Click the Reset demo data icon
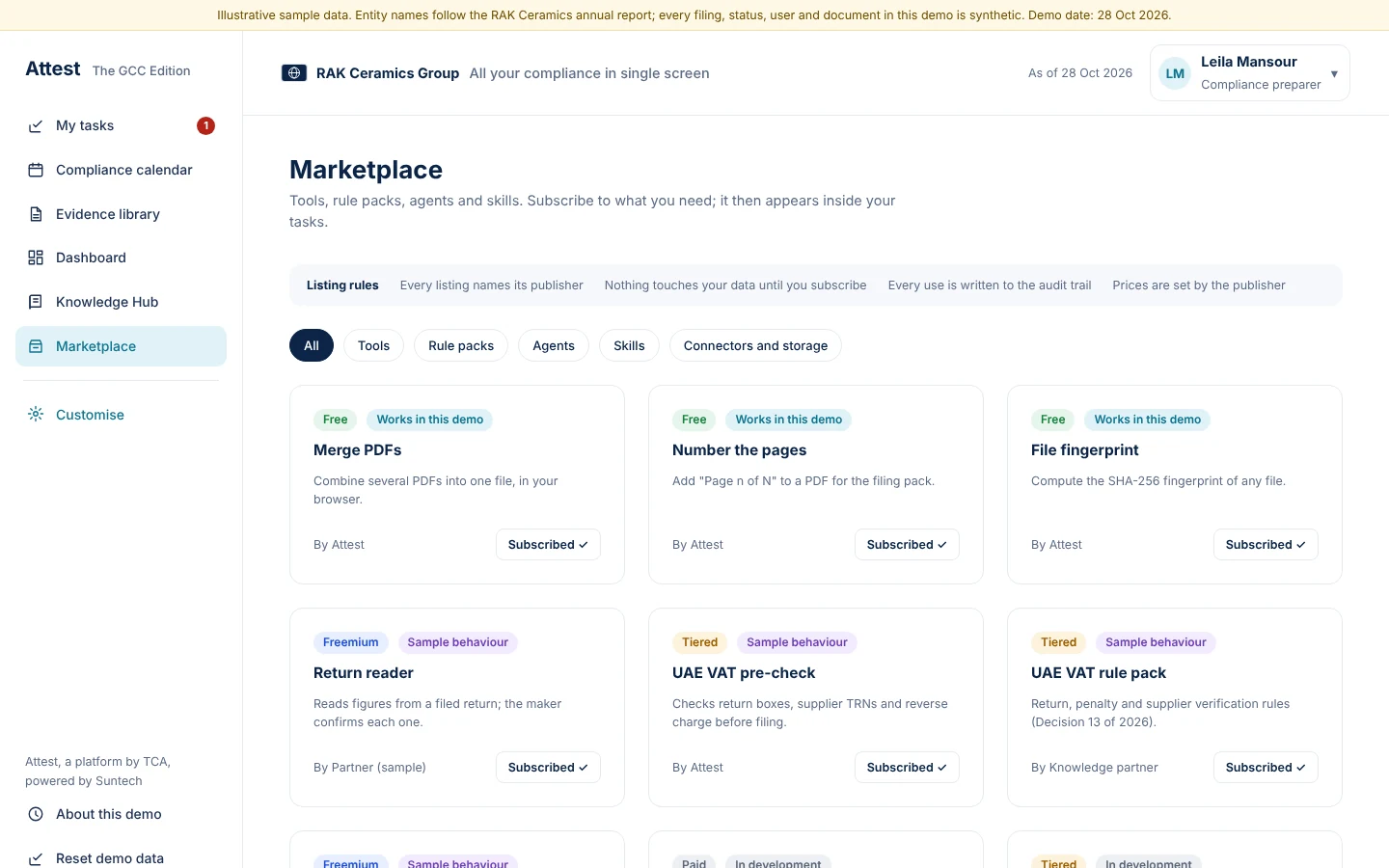 click(36, 858)
